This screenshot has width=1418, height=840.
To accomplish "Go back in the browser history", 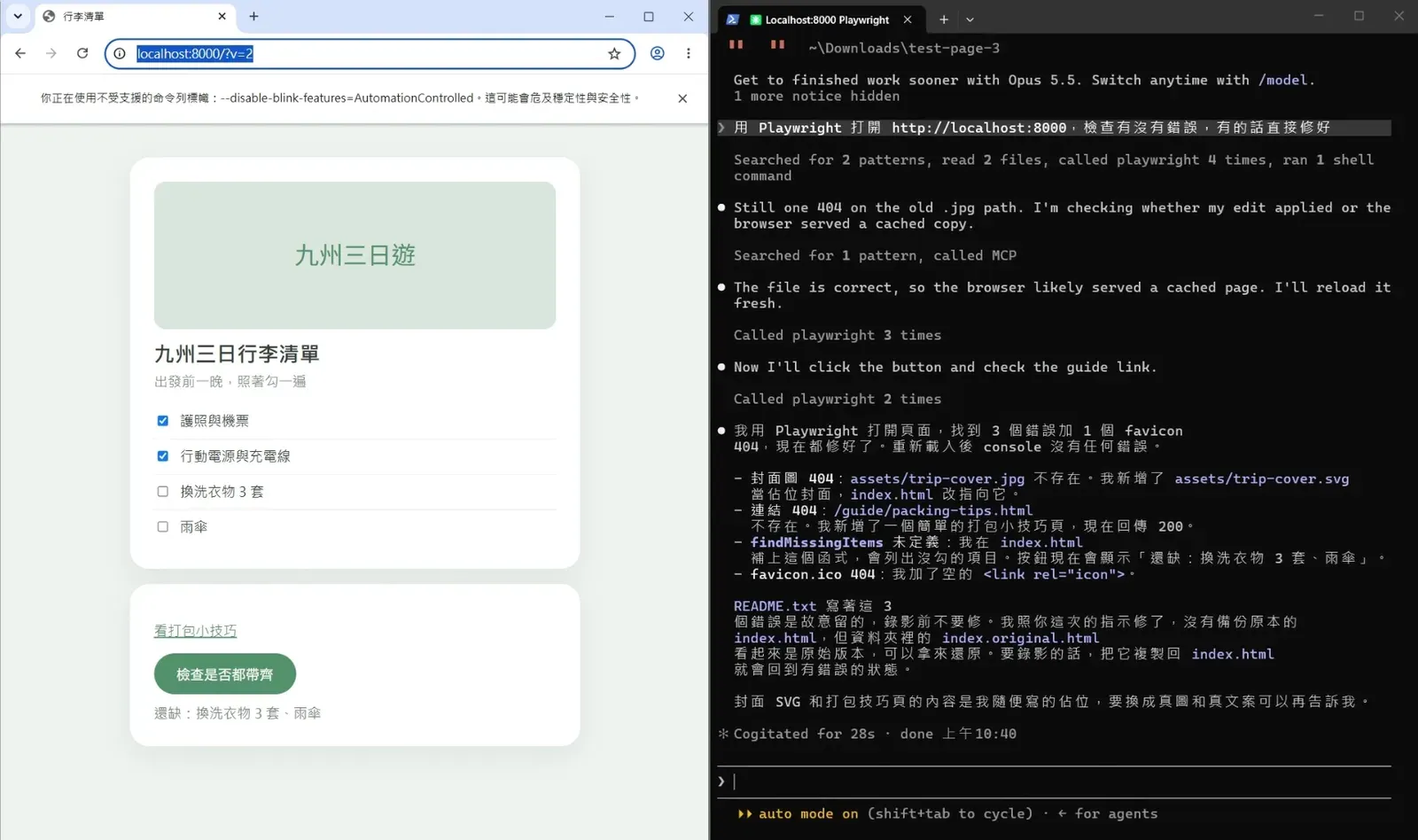I will click(x=20, y=53).
